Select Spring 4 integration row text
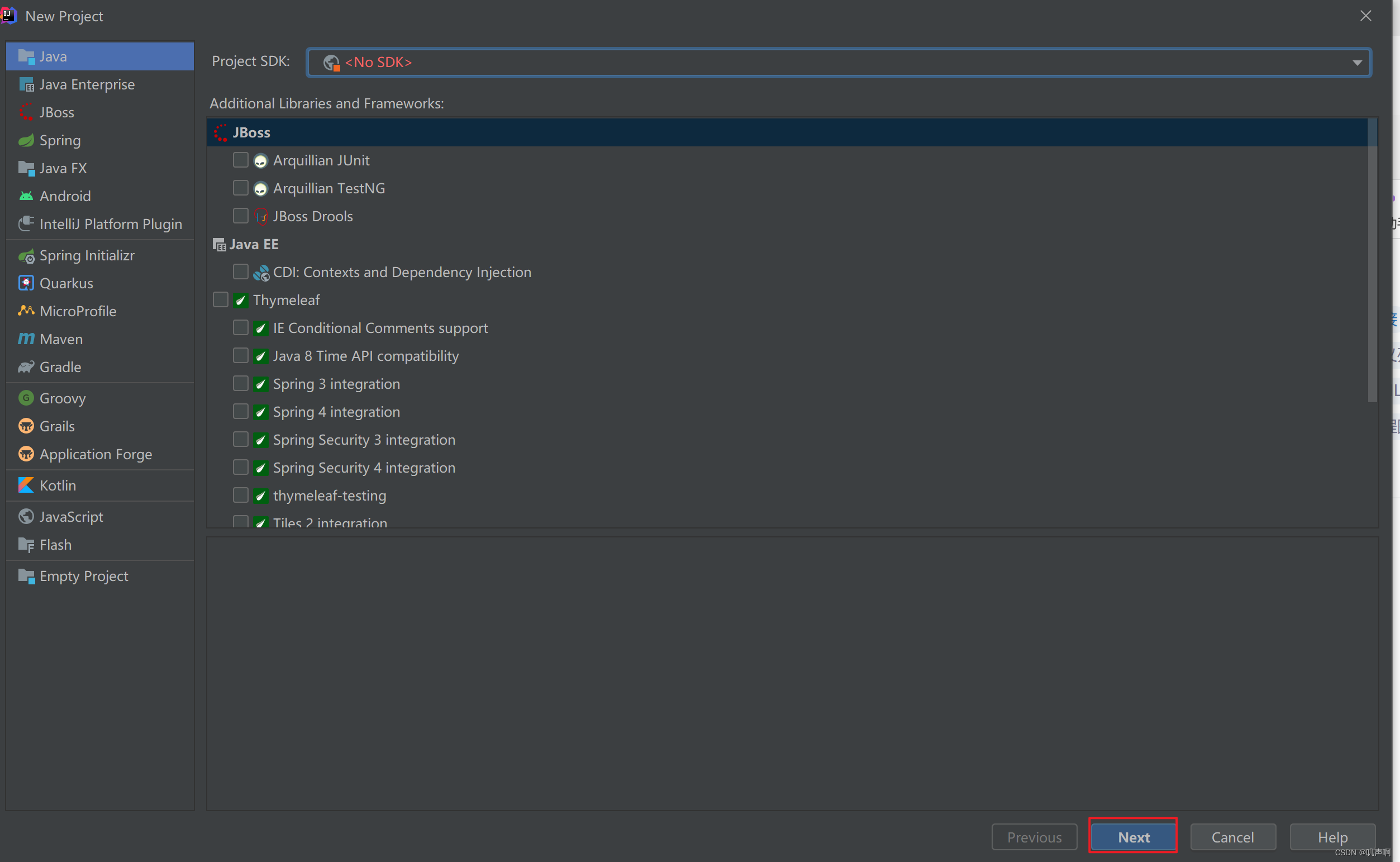Screen dimensions: 1400x862 click(x=336, y=412)
